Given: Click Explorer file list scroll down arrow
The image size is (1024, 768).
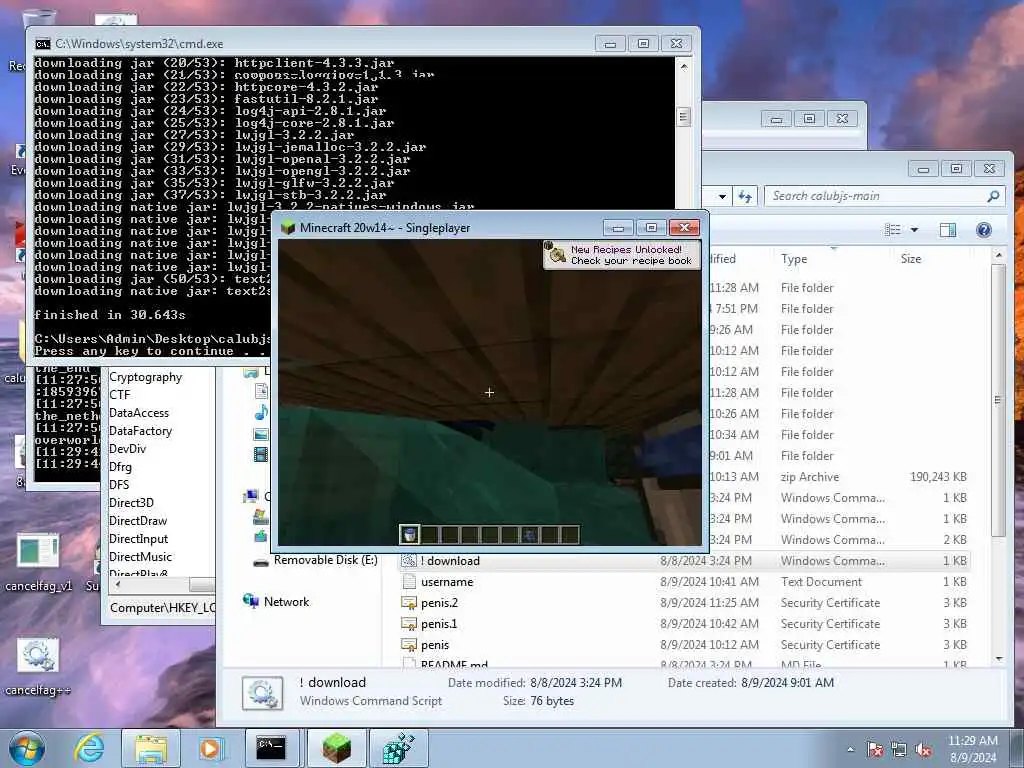Looking at the screenshot, I should coord(999,659).
